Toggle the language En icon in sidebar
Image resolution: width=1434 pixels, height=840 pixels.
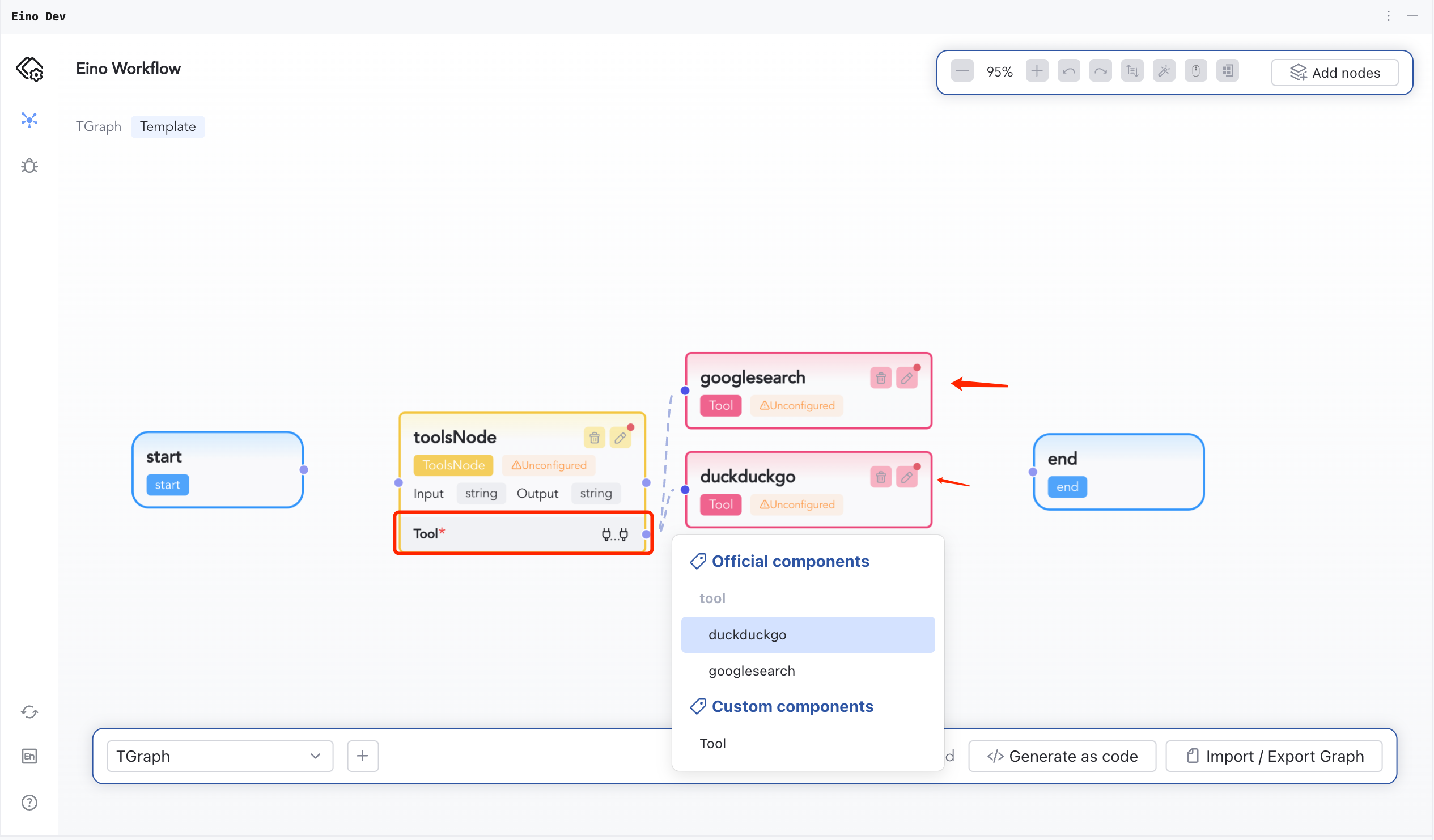(29, 756)
